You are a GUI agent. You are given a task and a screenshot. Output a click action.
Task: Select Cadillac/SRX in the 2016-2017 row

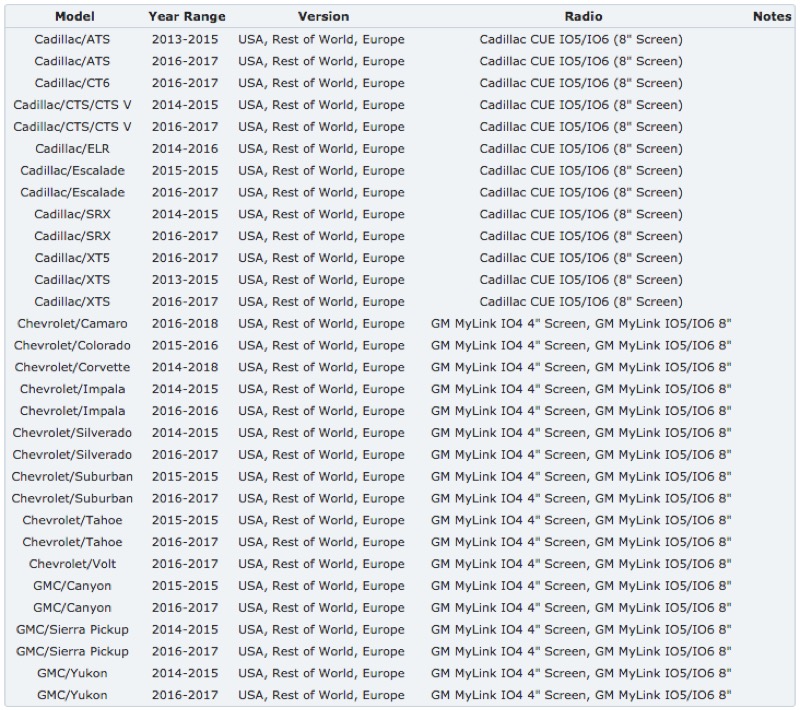pyautogui.click(x=72, y=237)
